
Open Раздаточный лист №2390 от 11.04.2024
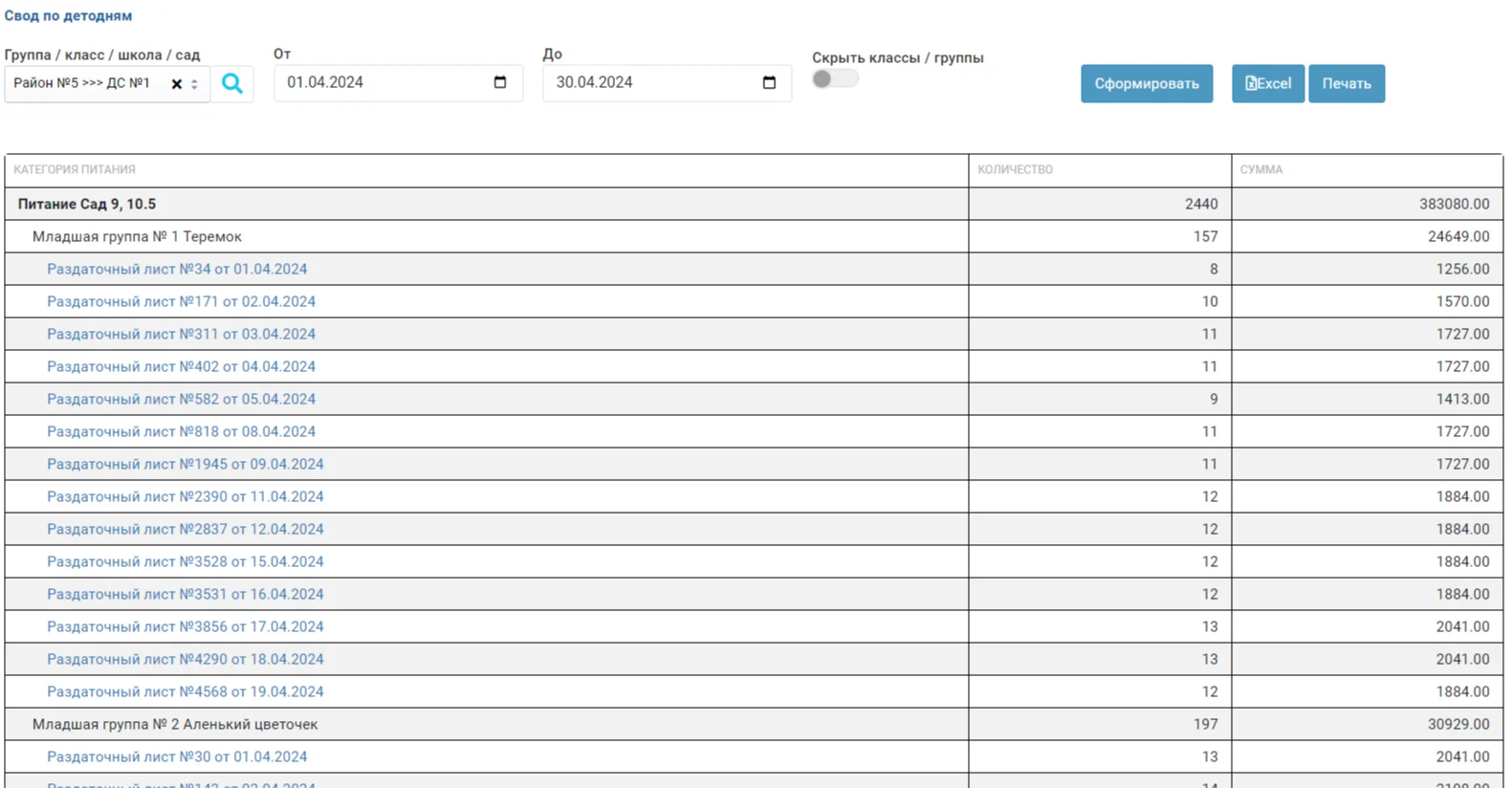point(186,497)
